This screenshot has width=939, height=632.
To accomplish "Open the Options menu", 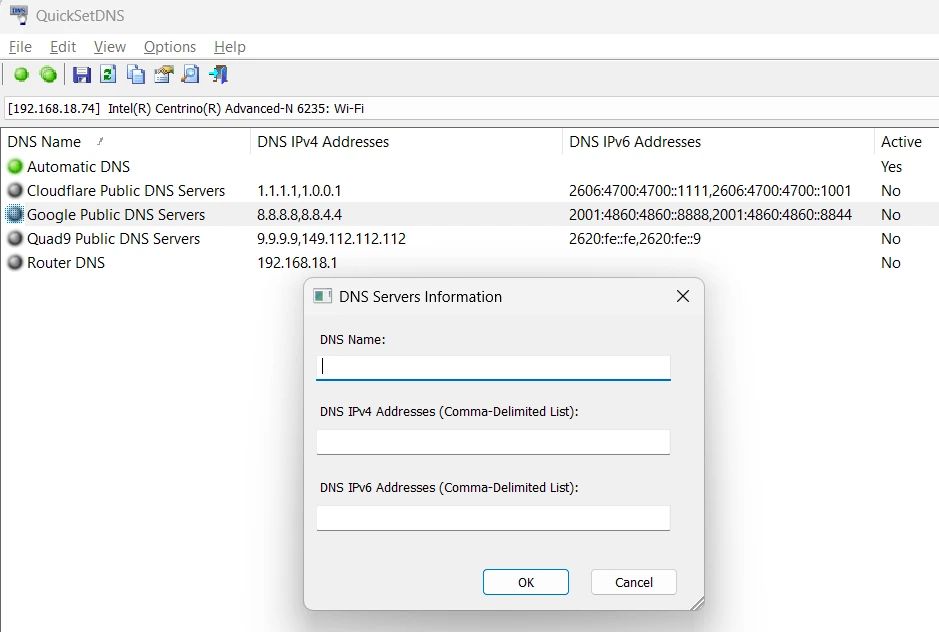I will point(169,47).
